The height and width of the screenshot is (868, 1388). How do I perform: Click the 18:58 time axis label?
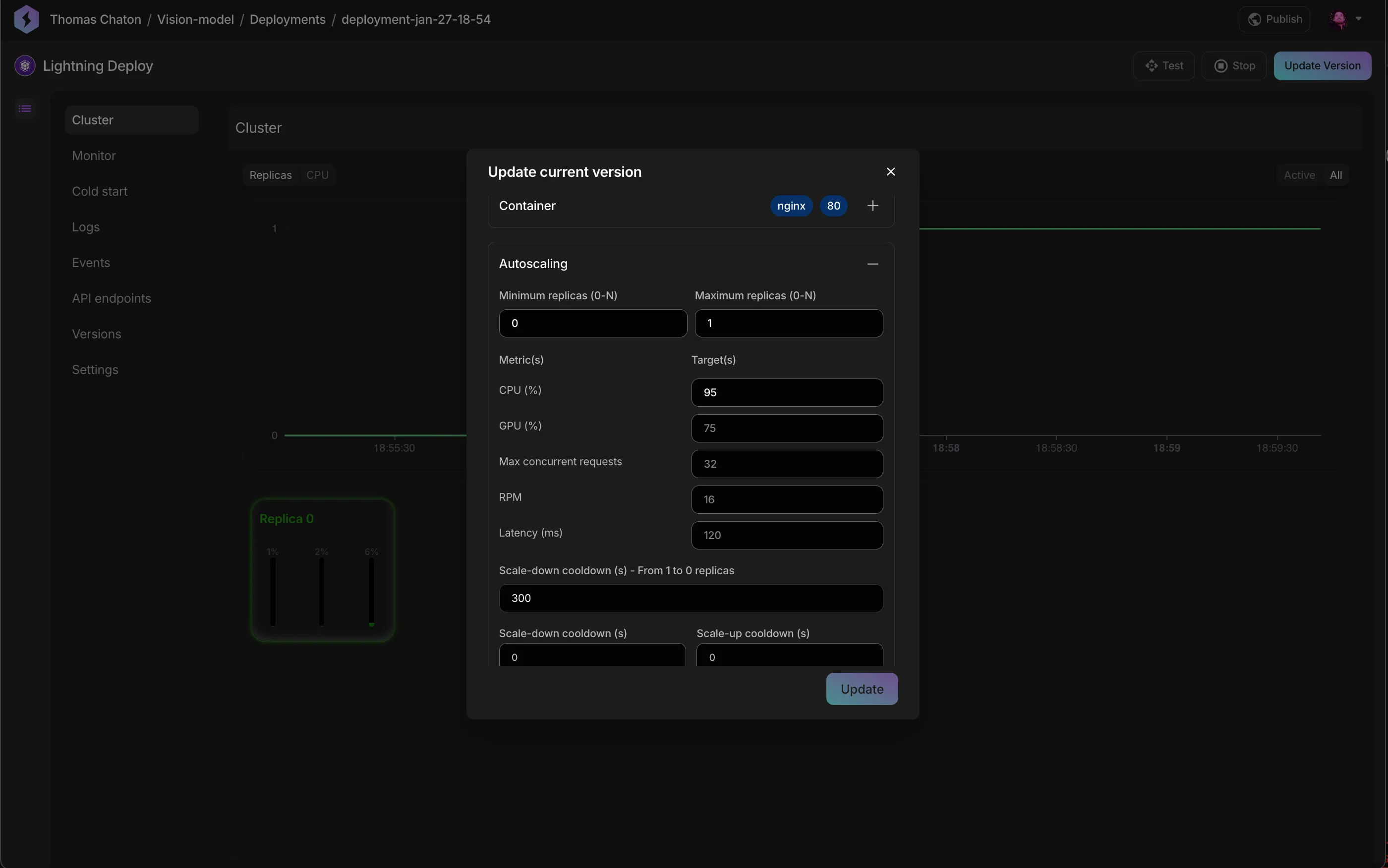click(946, 448)
